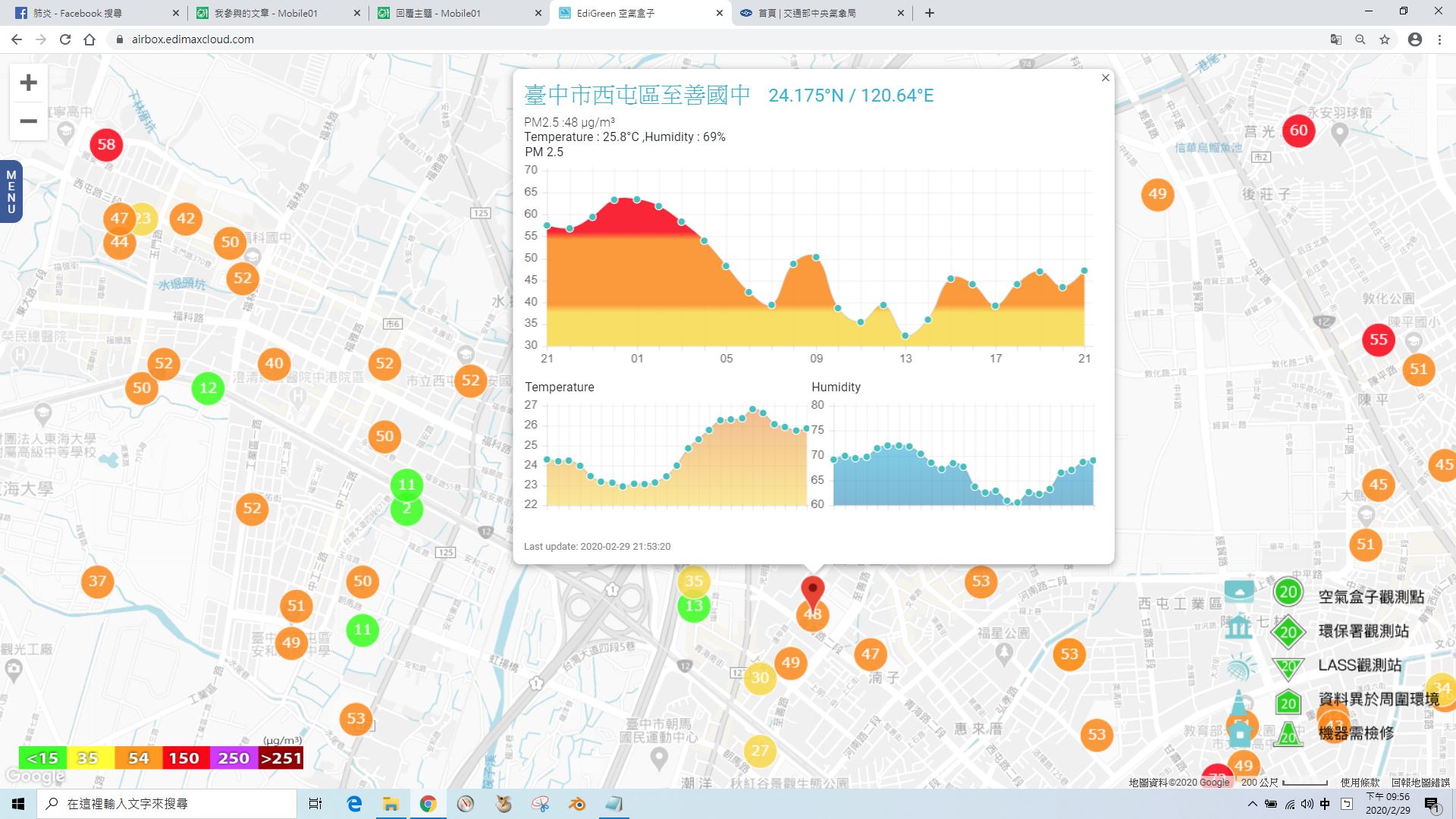This screenshot has width=1456, height=819.
Task: Open the blue MENU side tab
Action: pos(11,192)
